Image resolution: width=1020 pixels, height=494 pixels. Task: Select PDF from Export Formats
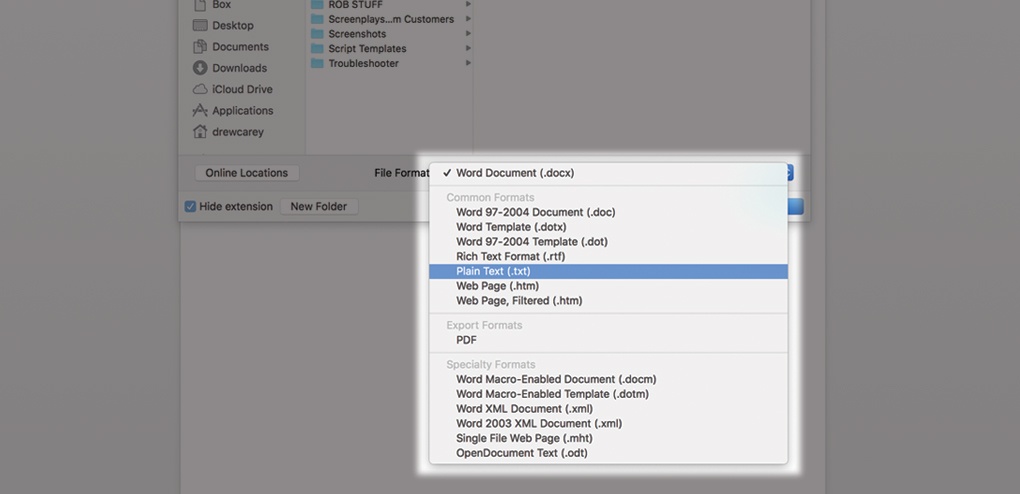[466, 340]
